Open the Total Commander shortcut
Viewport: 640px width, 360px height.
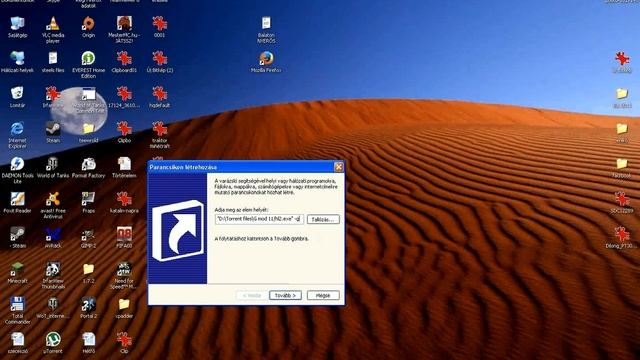click(x=17, y=304)
